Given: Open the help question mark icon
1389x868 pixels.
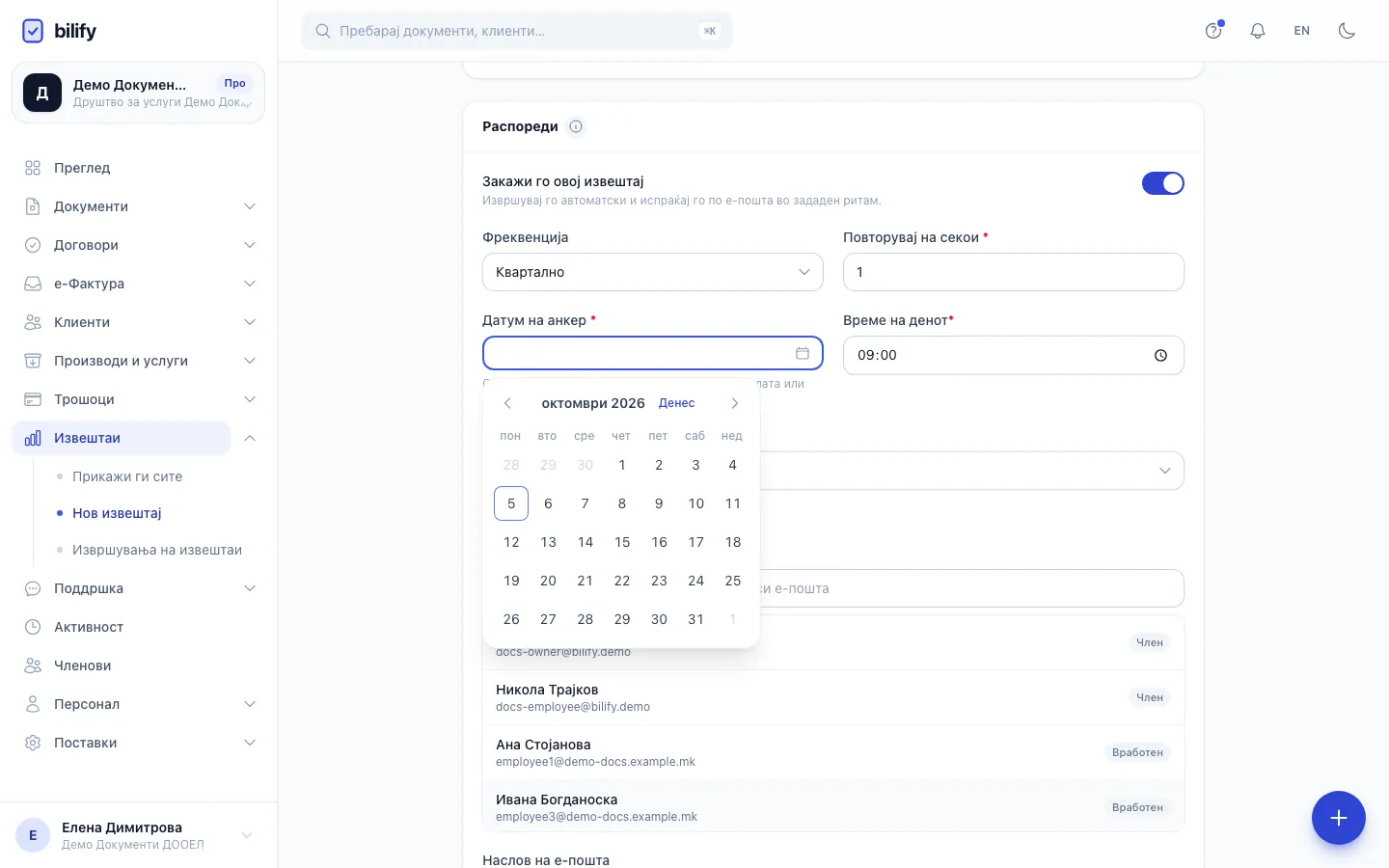Looking at the screenshot, I should tap(1213, 31).
